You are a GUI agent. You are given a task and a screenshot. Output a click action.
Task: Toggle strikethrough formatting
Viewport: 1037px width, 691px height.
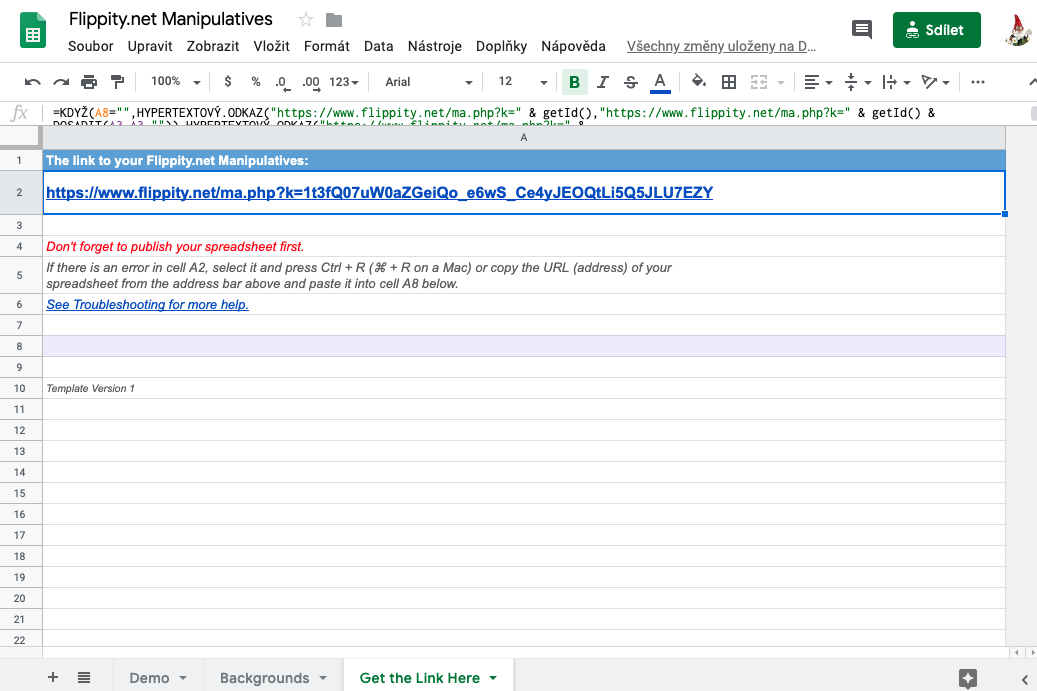coord(631,82)
